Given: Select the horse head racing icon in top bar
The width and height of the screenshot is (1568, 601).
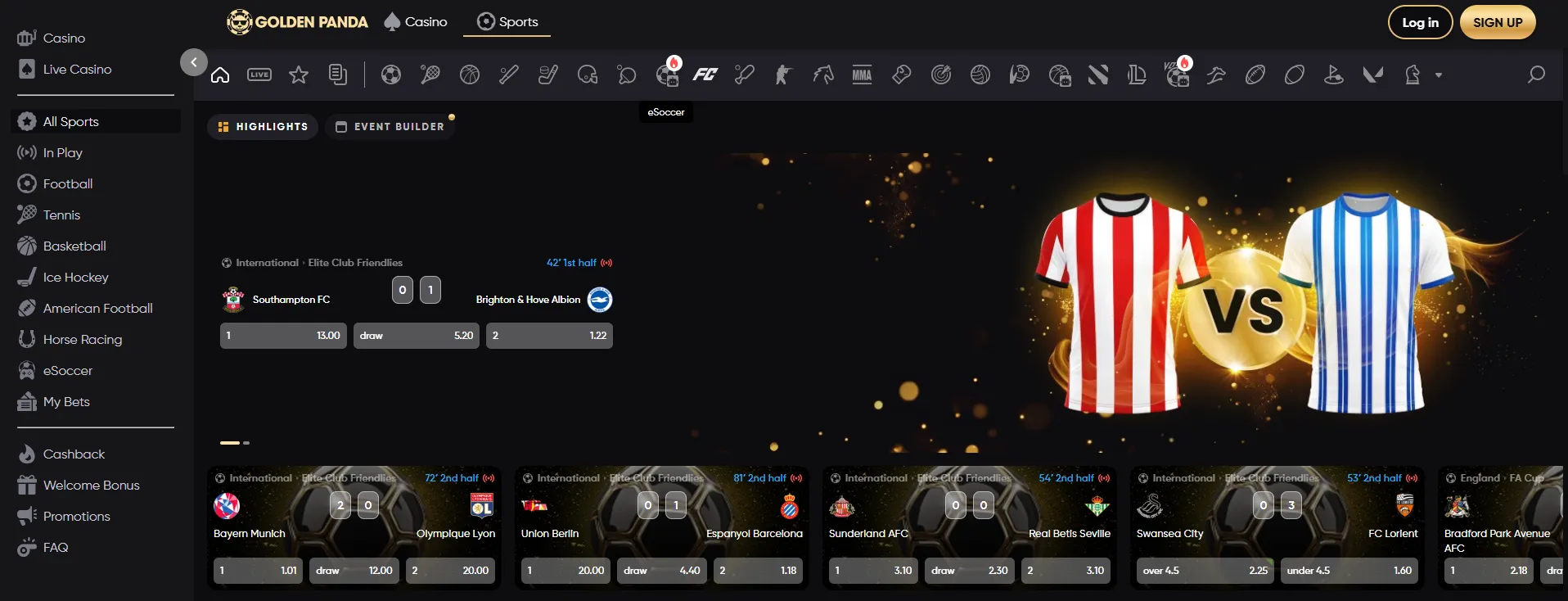Looking at the screenshot, I should [823, 75].
